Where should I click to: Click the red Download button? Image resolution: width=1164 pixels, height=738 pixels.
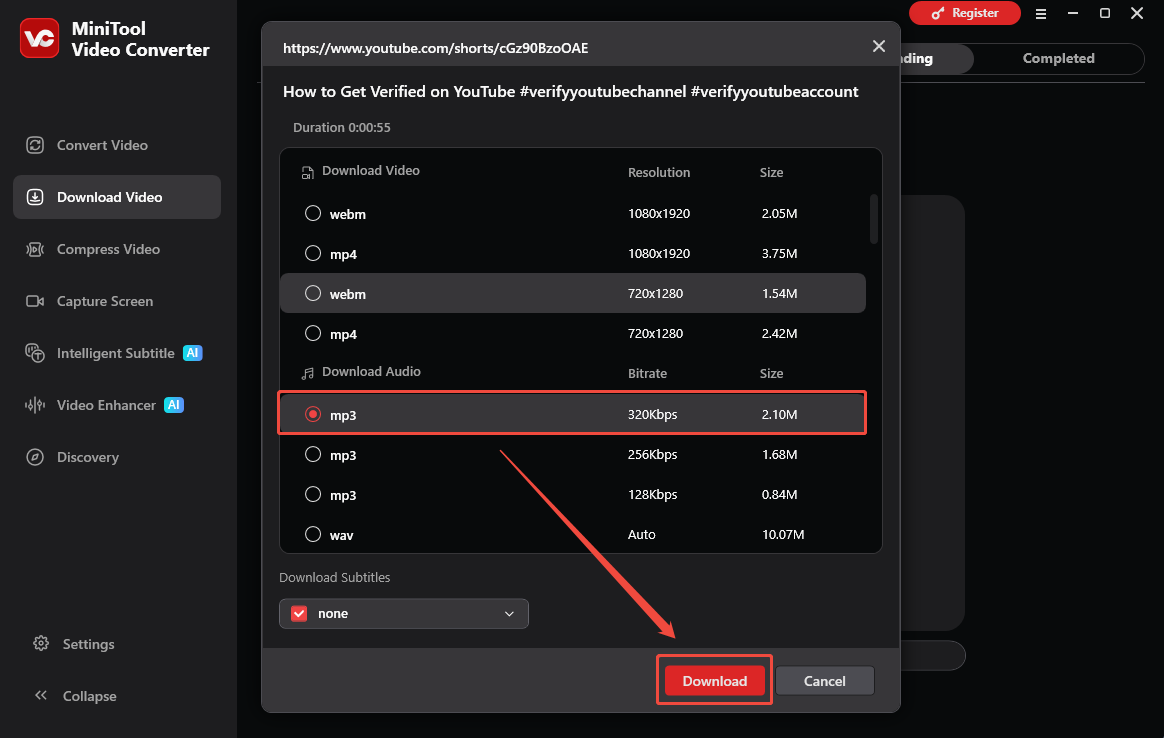(714, 681)
